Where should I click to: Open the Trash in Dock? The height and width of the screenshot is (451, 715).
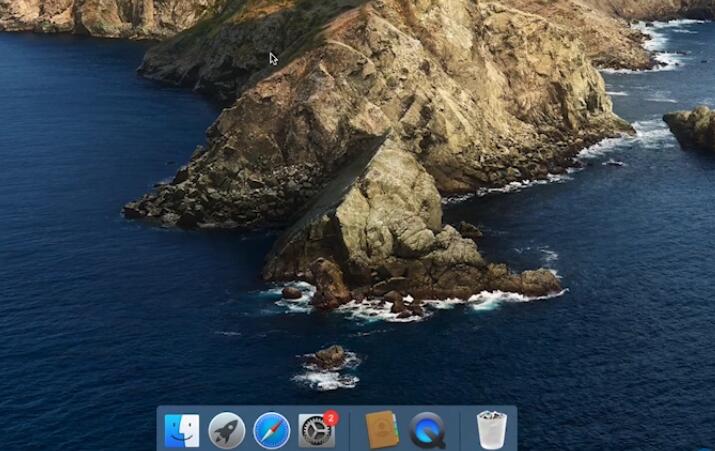click(x=492, y=430)
